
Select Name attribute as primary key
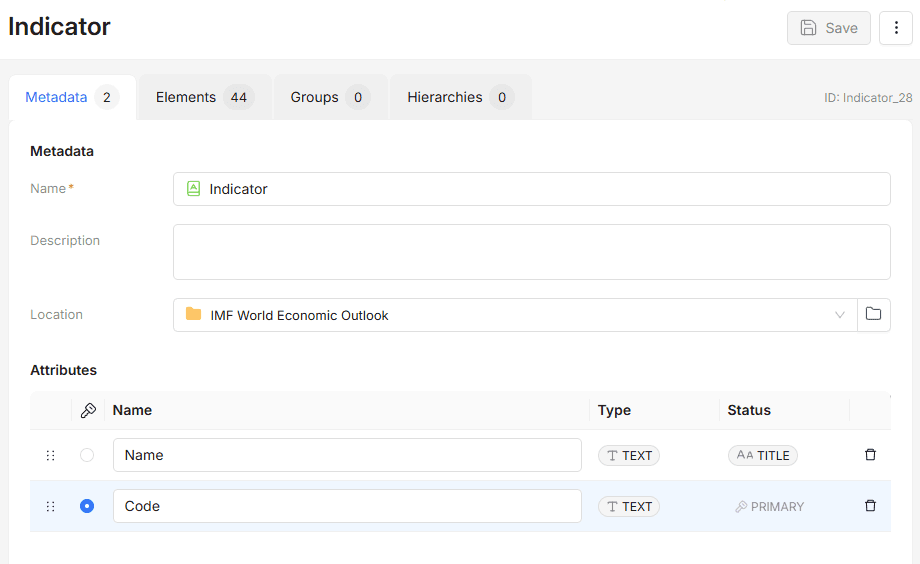coord(87,455)
